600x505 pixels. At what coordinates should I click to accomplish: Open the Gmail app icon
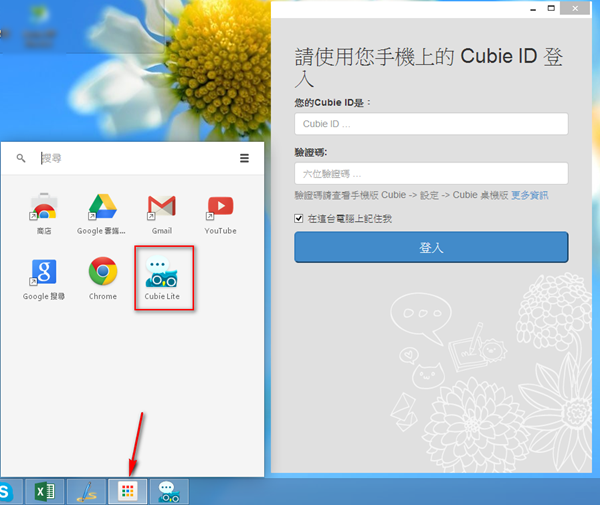(x=161, y=207)
